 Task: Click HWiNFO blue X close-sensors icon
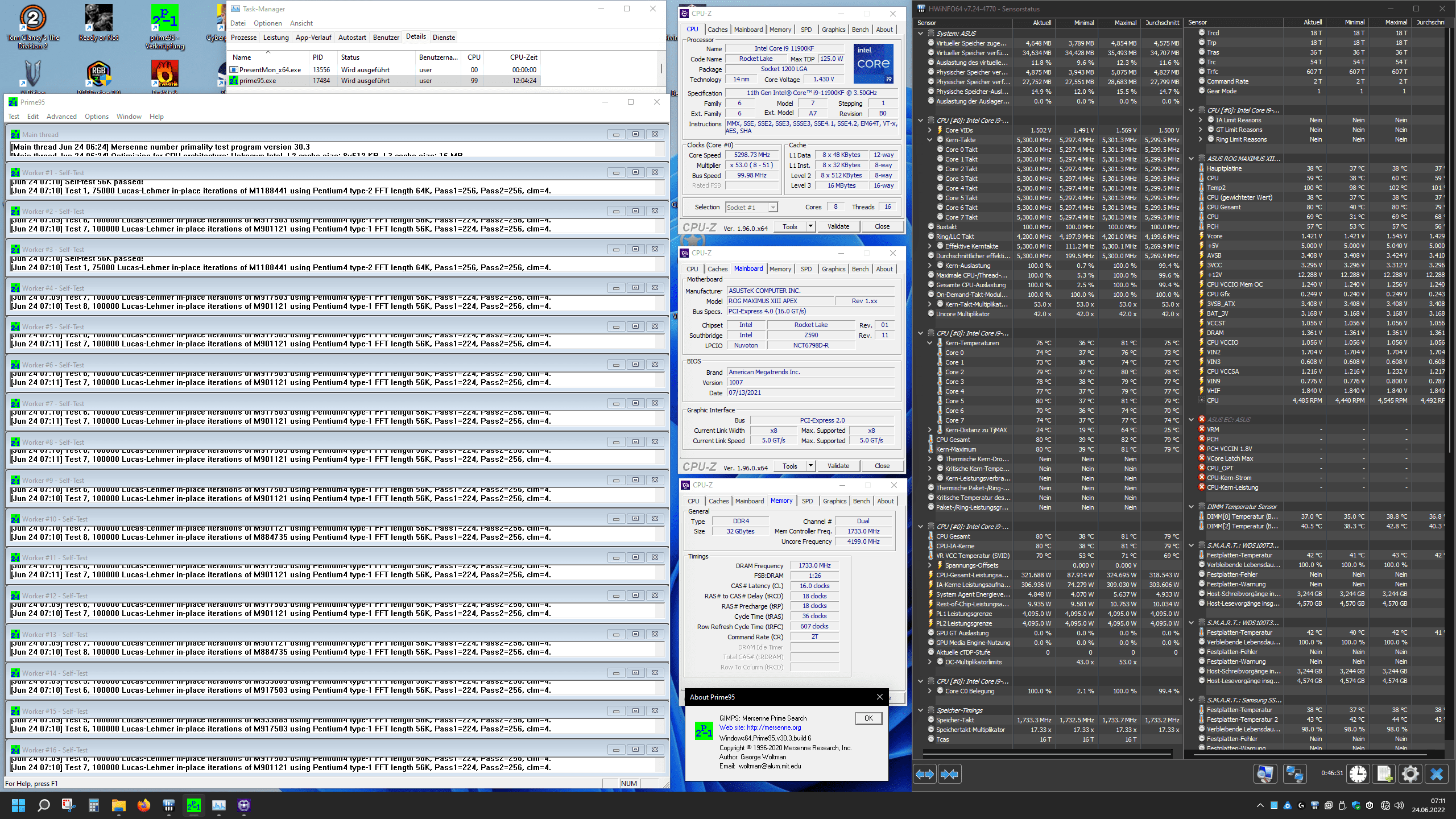point(1437,774)
